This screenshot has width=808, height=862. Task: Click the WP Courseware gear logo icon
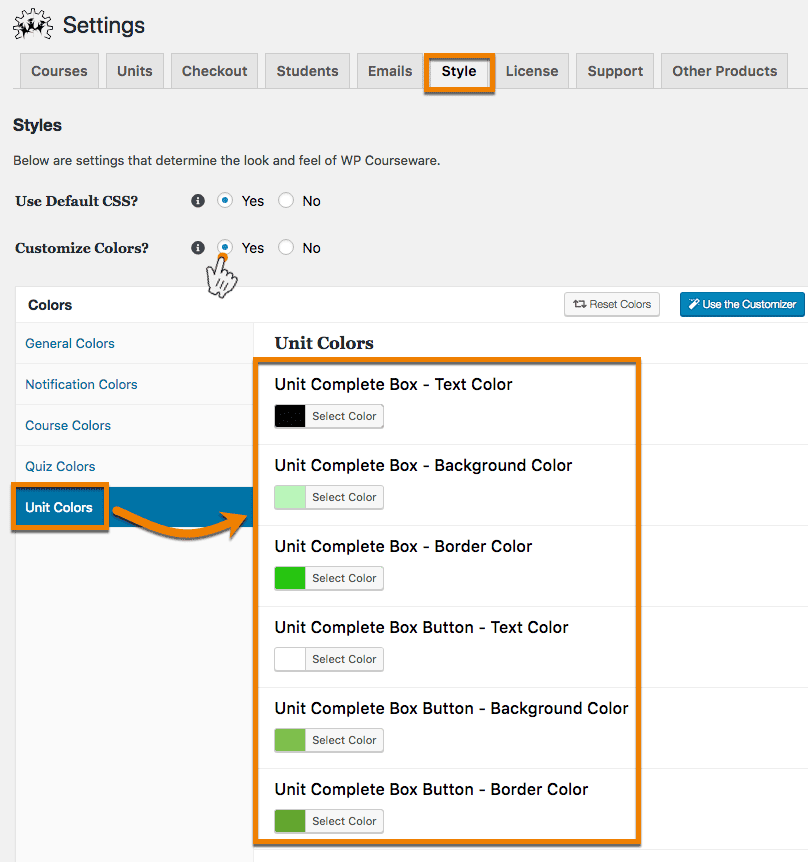tap(33, 25)
